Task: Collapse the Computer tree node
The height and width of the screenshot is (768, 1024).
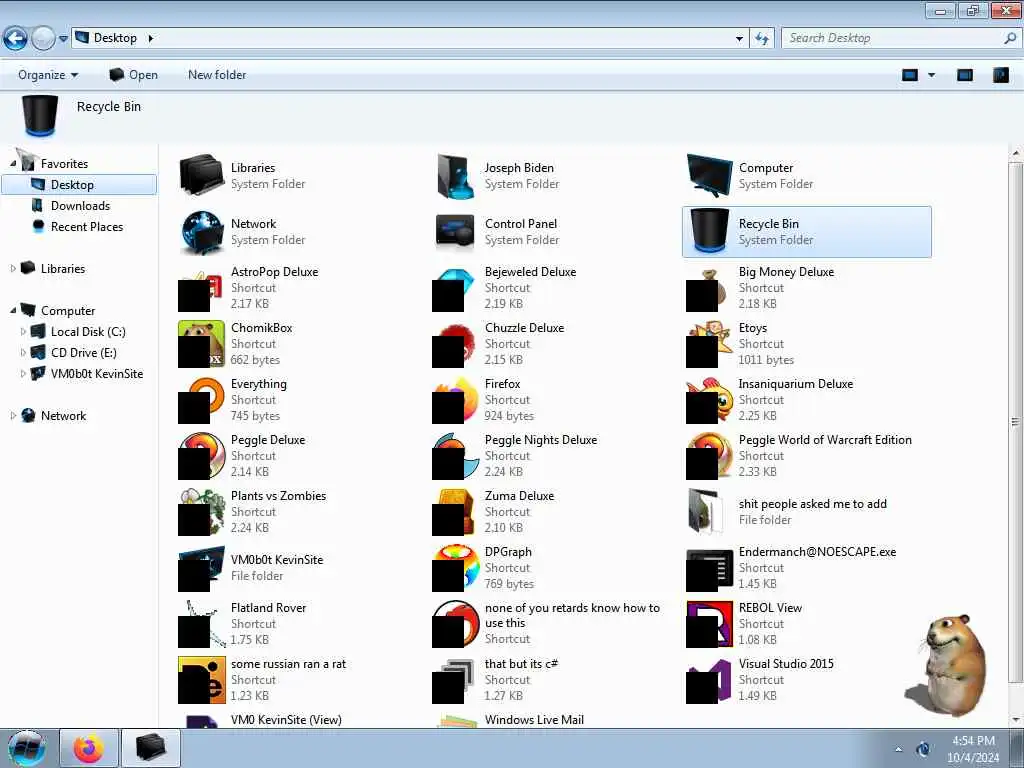Action: [x=13, y=311]
